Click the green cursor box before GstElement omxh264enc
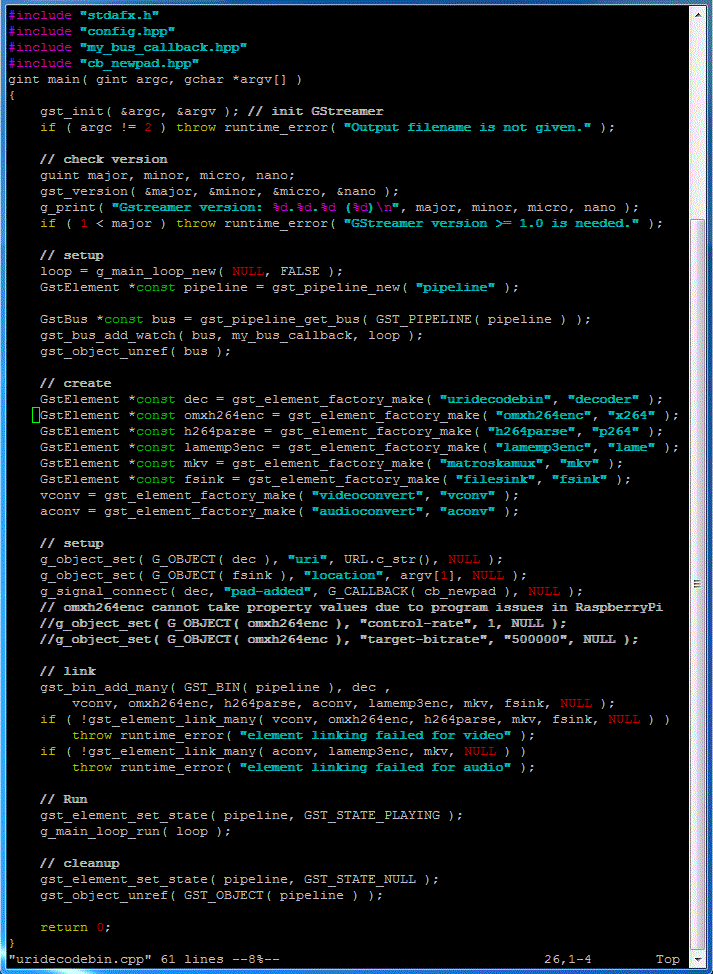This screenshot has height=974, width=713. pos(35,415)
